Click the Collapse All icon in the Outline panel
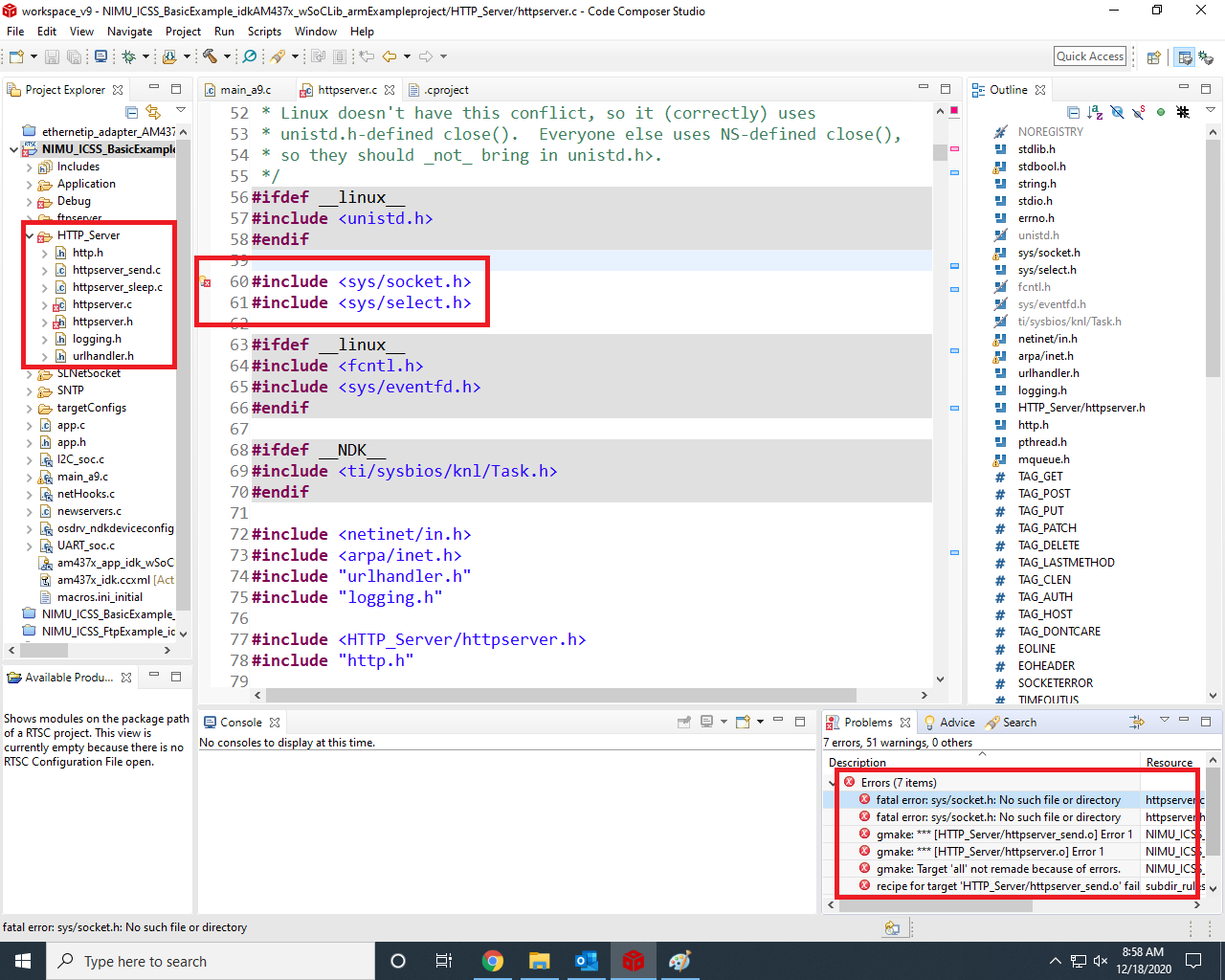The image size is (1225, 980). click(x=1072, y=113)
